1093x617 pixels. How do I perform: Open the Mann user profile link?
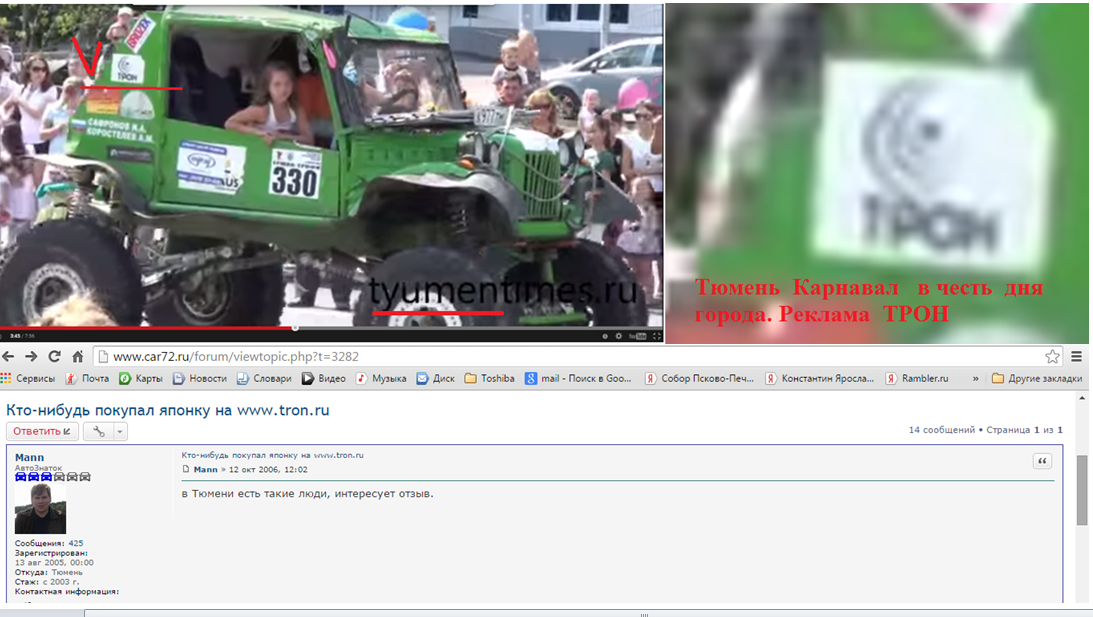click(29, 457)
